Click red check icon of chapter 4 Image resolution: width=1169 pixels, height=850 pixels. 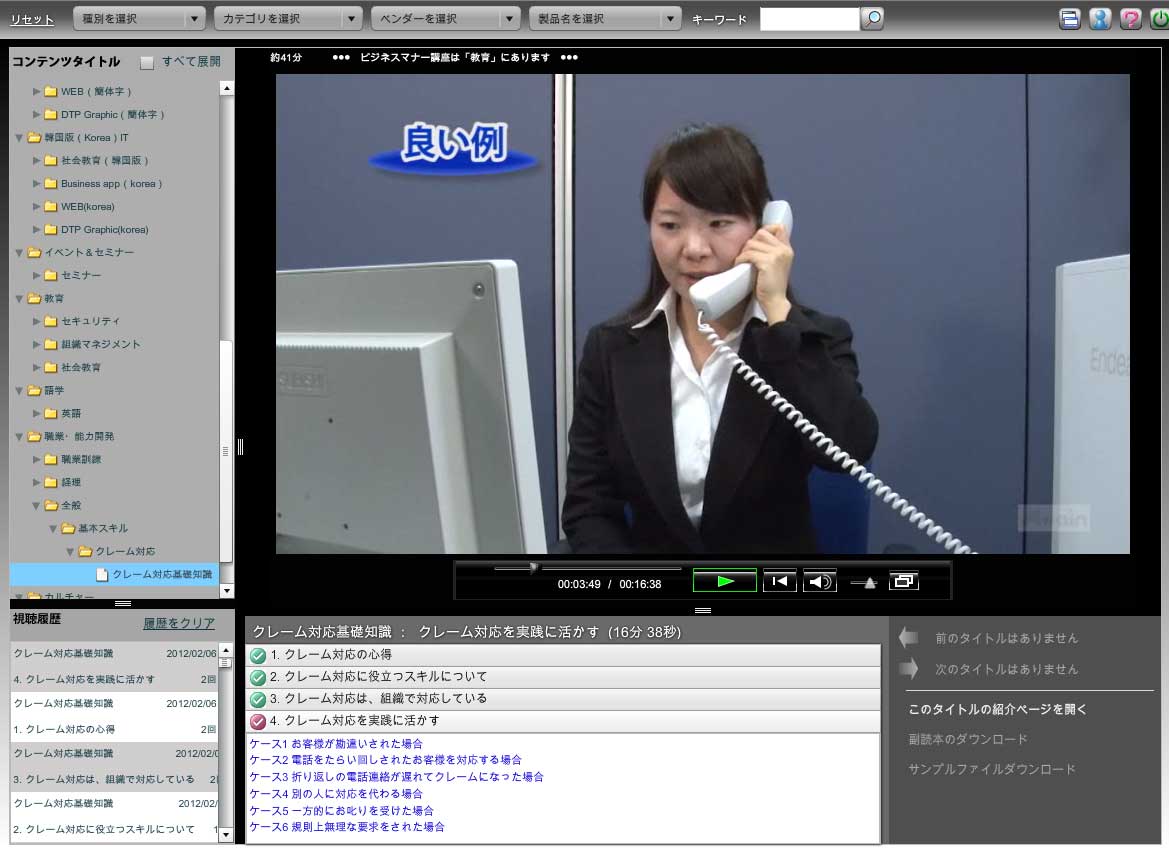[258, 722]
